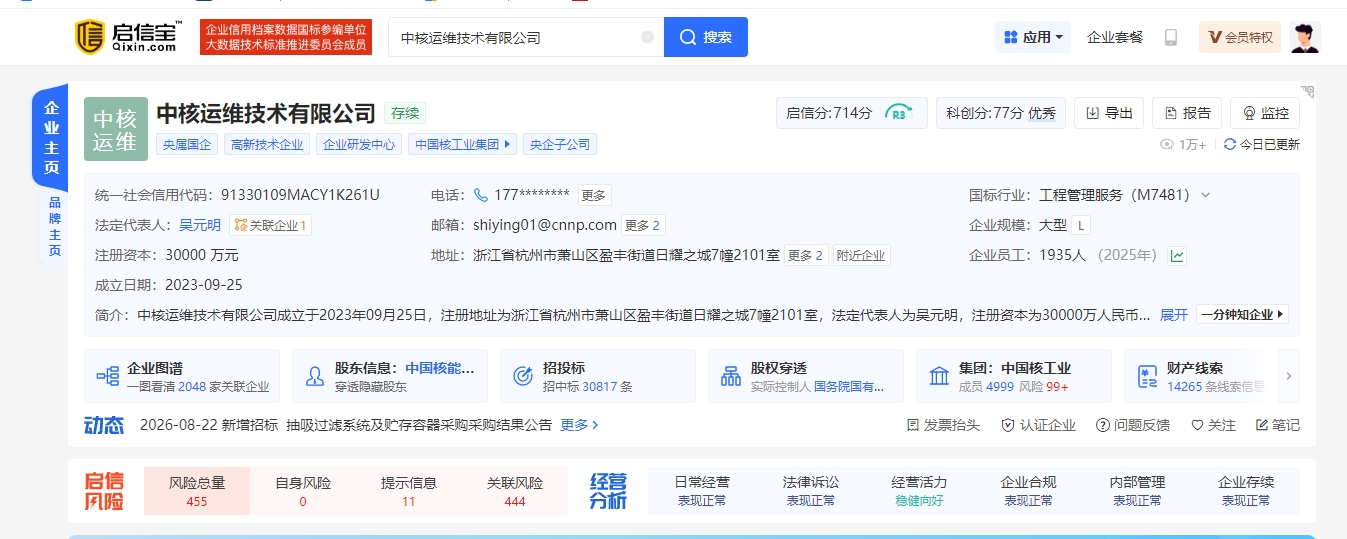Select 关联风险 444 tab

point(515,491)
